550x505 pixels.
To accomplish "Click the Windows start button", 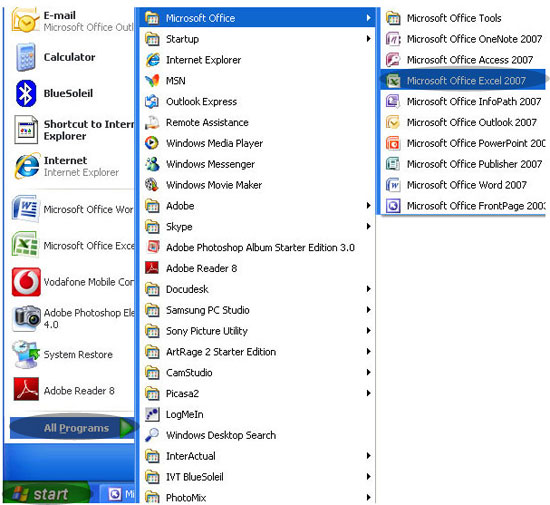I will coord(46,494).
